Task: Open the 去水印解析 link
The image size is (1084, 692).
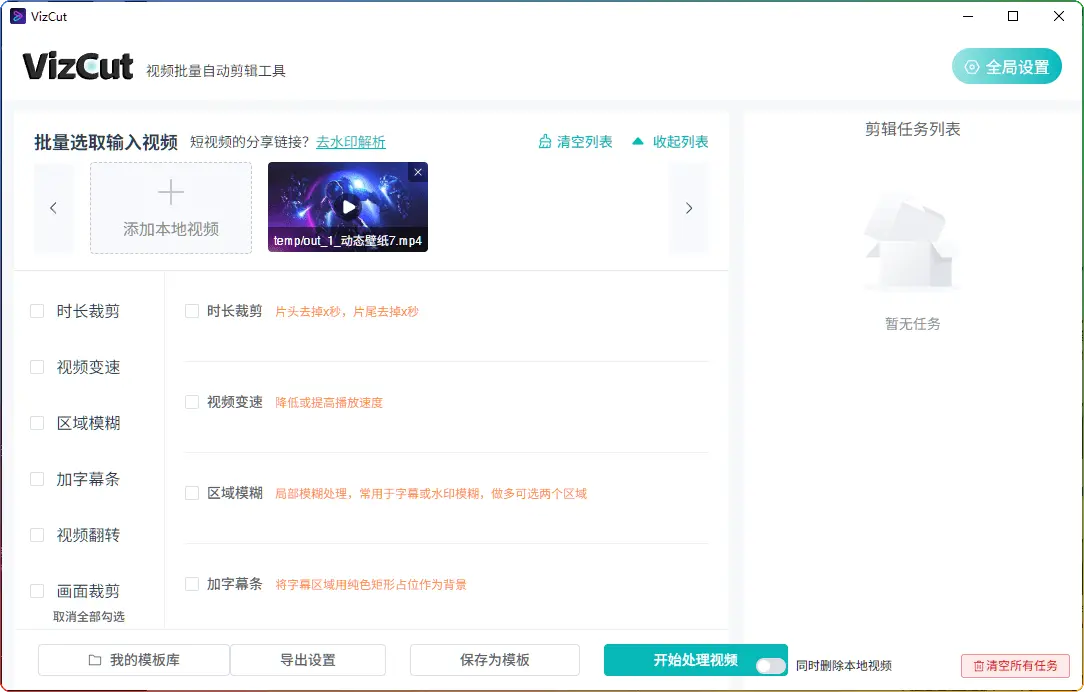Action: tap(350, 142)
